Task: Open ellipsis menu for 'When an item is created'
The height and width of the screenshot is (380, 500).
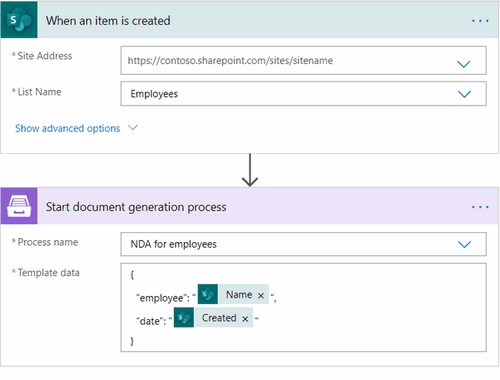Action: (480, 21)
